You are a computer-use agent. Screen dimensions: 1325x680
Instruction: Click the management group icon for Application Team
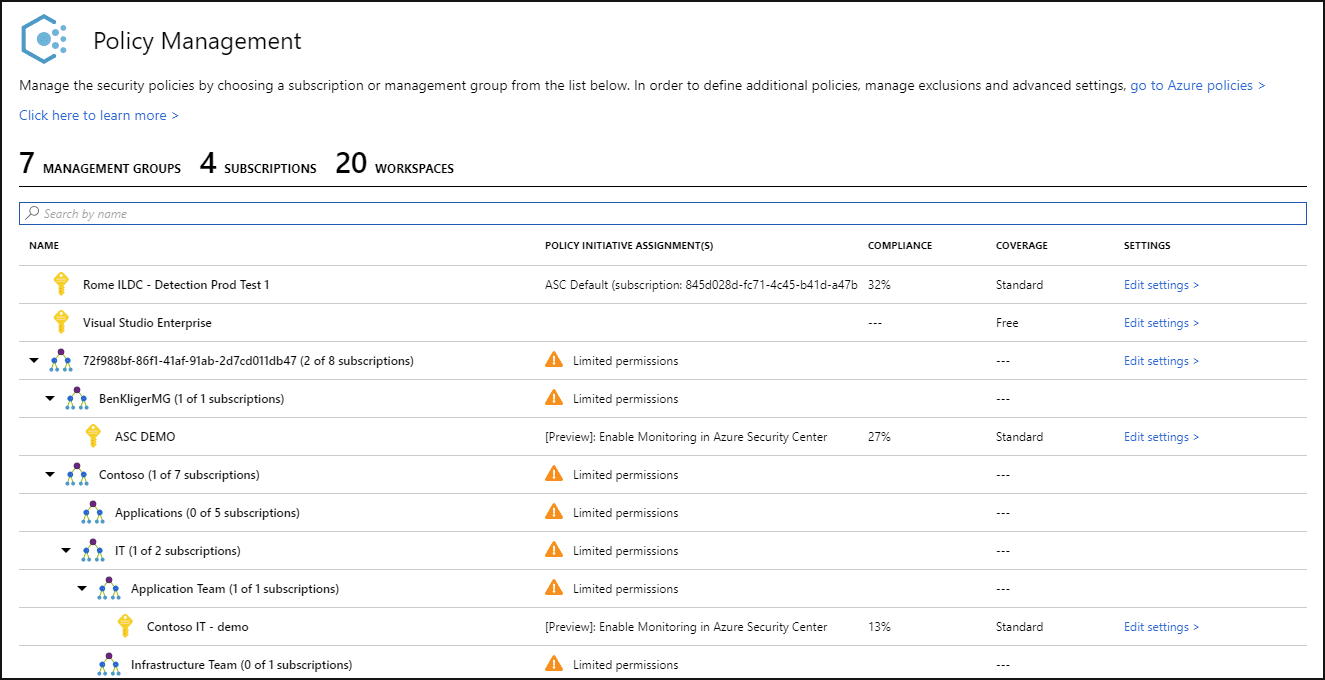coord(109,588)
